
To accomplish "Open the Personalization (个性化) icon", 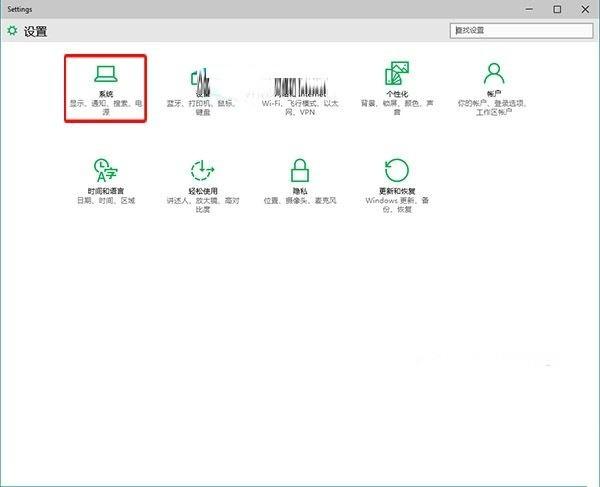I will [x=397, y=73].
